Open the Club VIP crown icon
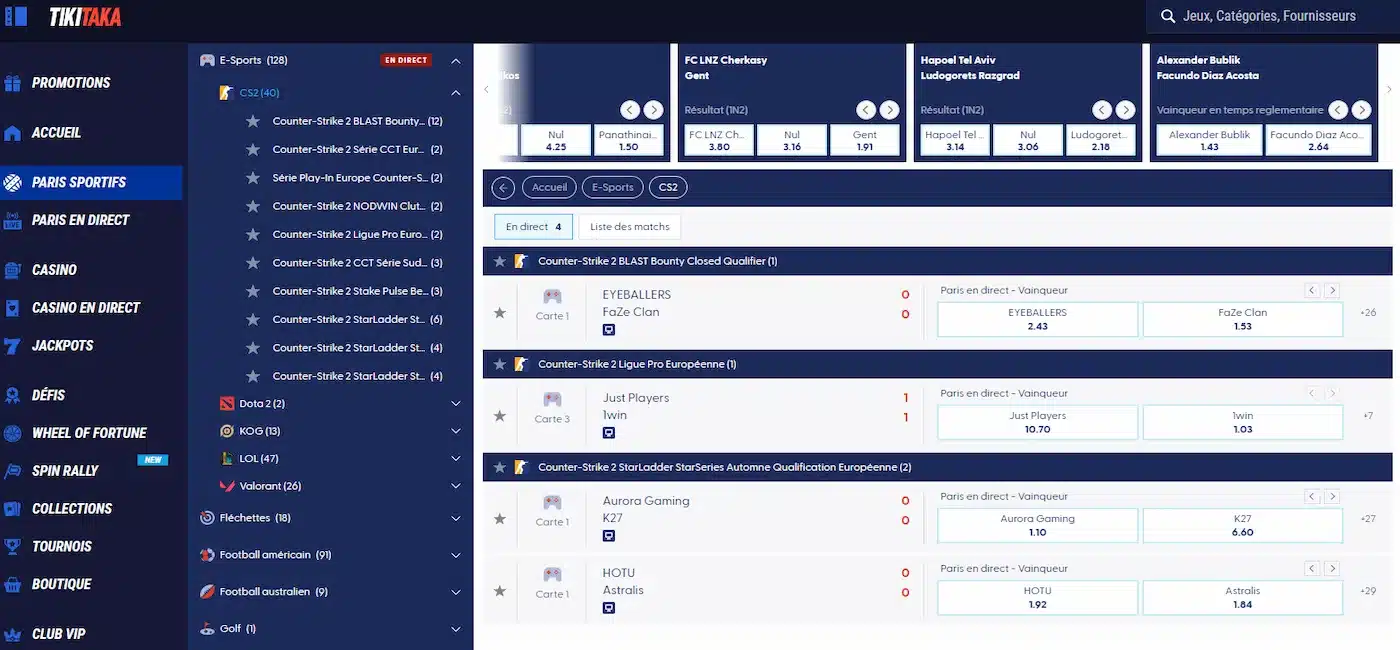The width and height of the screenshot is (1400, 650). point(12,634)
